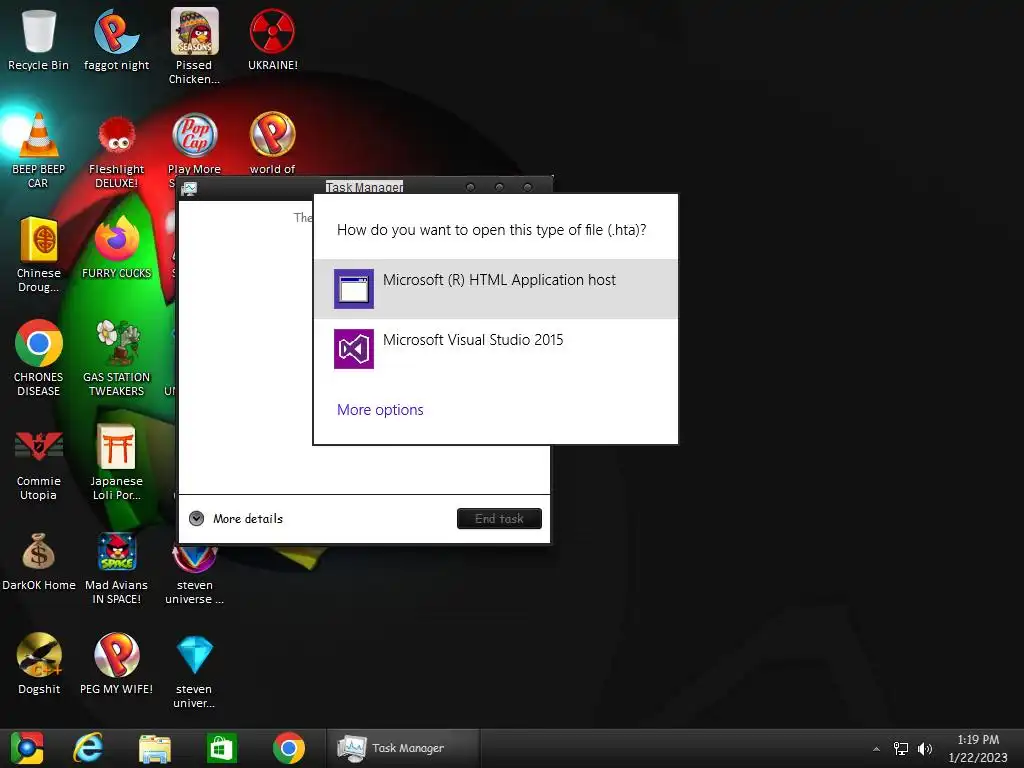Open the 'steven univer...' diamond icon

point(195,671)
